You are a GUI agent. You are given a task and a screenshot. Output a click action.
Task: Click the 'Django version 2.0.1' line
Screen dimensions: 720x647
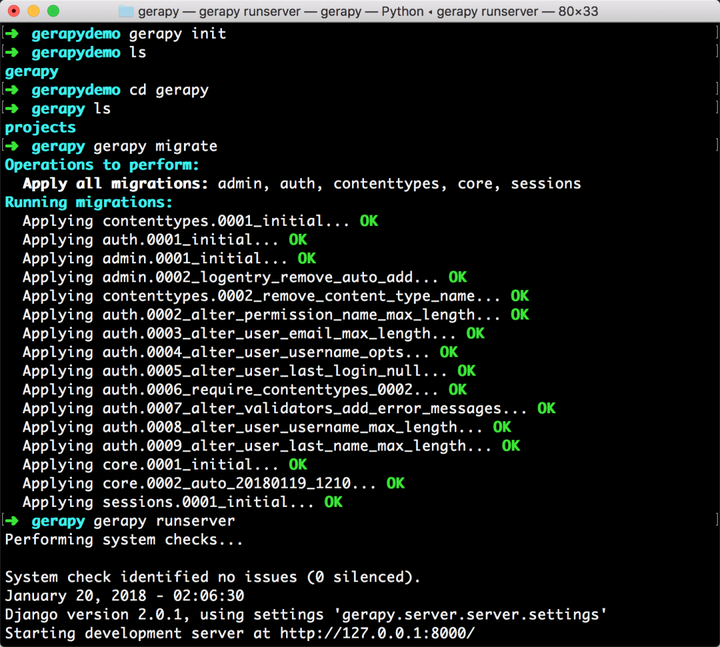click(306, 615)
